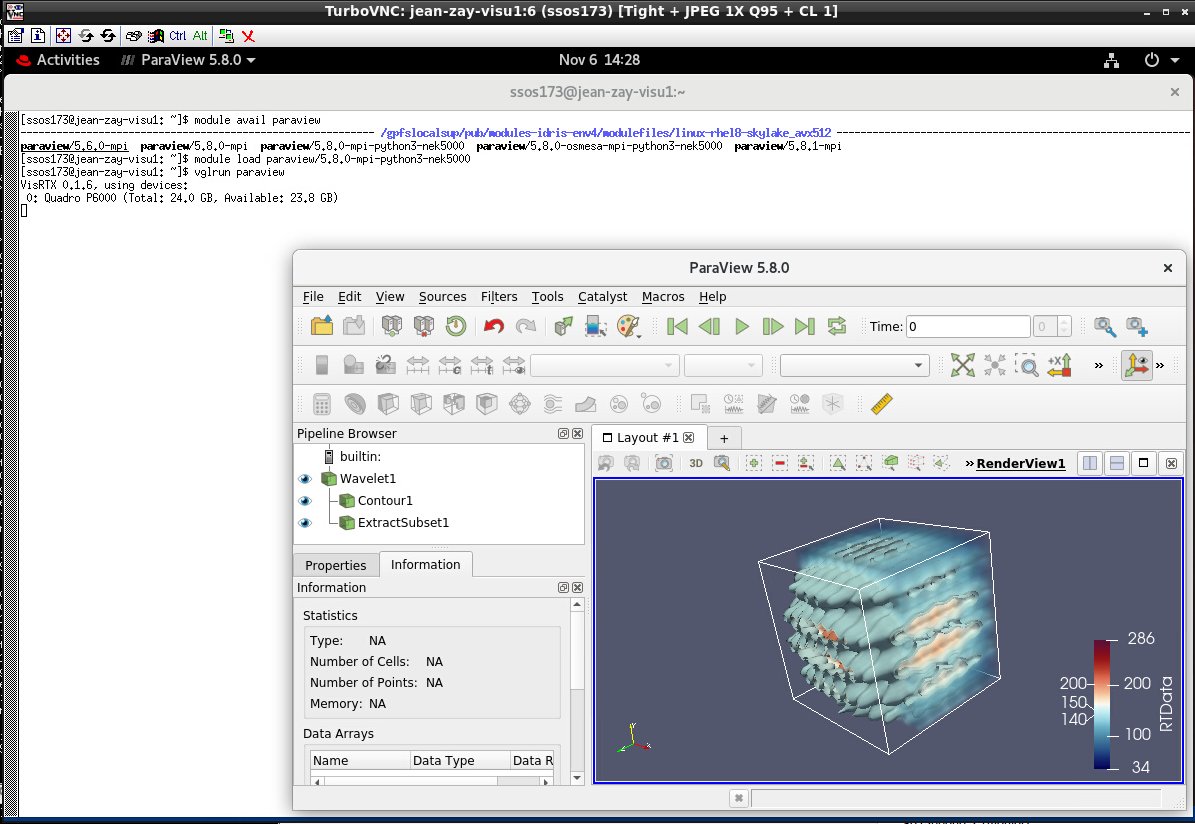Open the Filters menu

[499, 297]
